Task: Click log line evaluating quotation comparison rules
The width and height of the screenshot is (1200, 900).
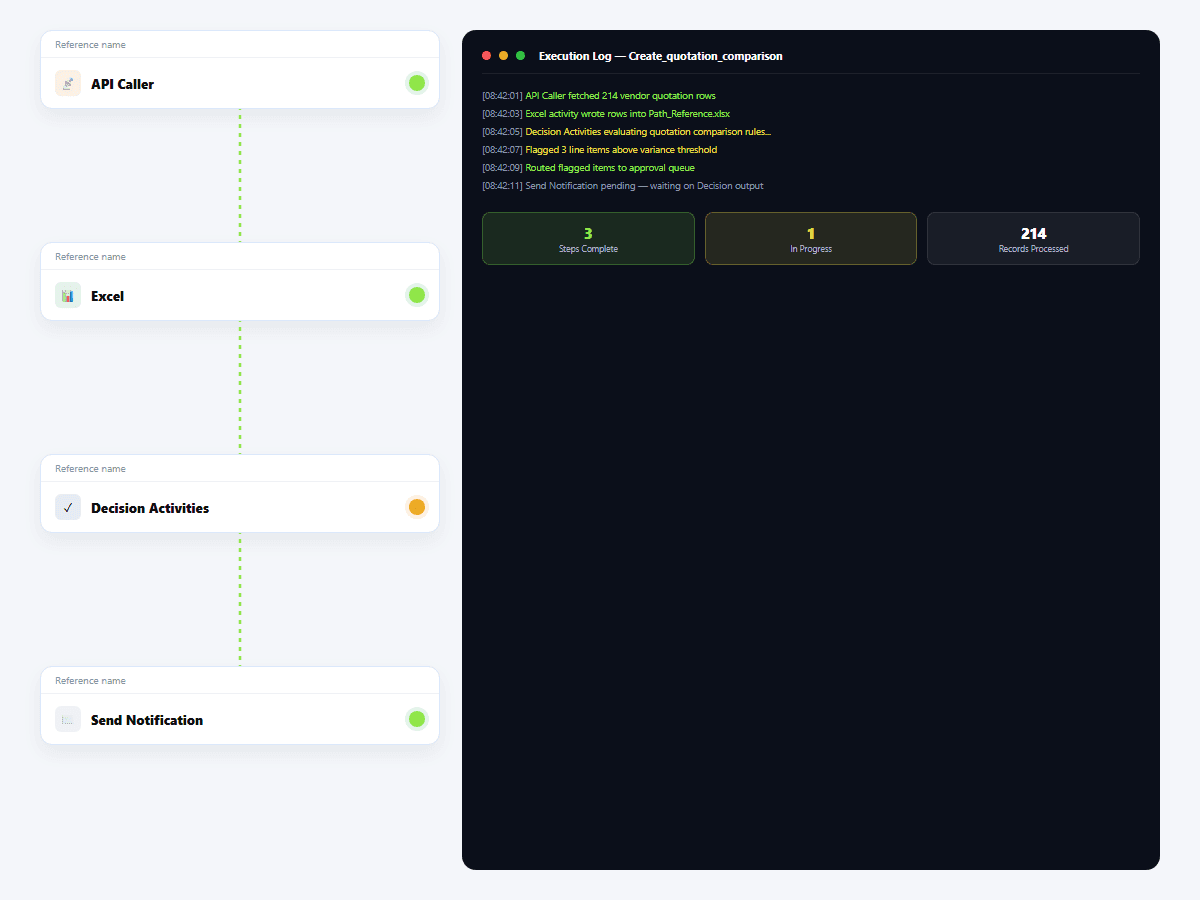Action: 626,132
